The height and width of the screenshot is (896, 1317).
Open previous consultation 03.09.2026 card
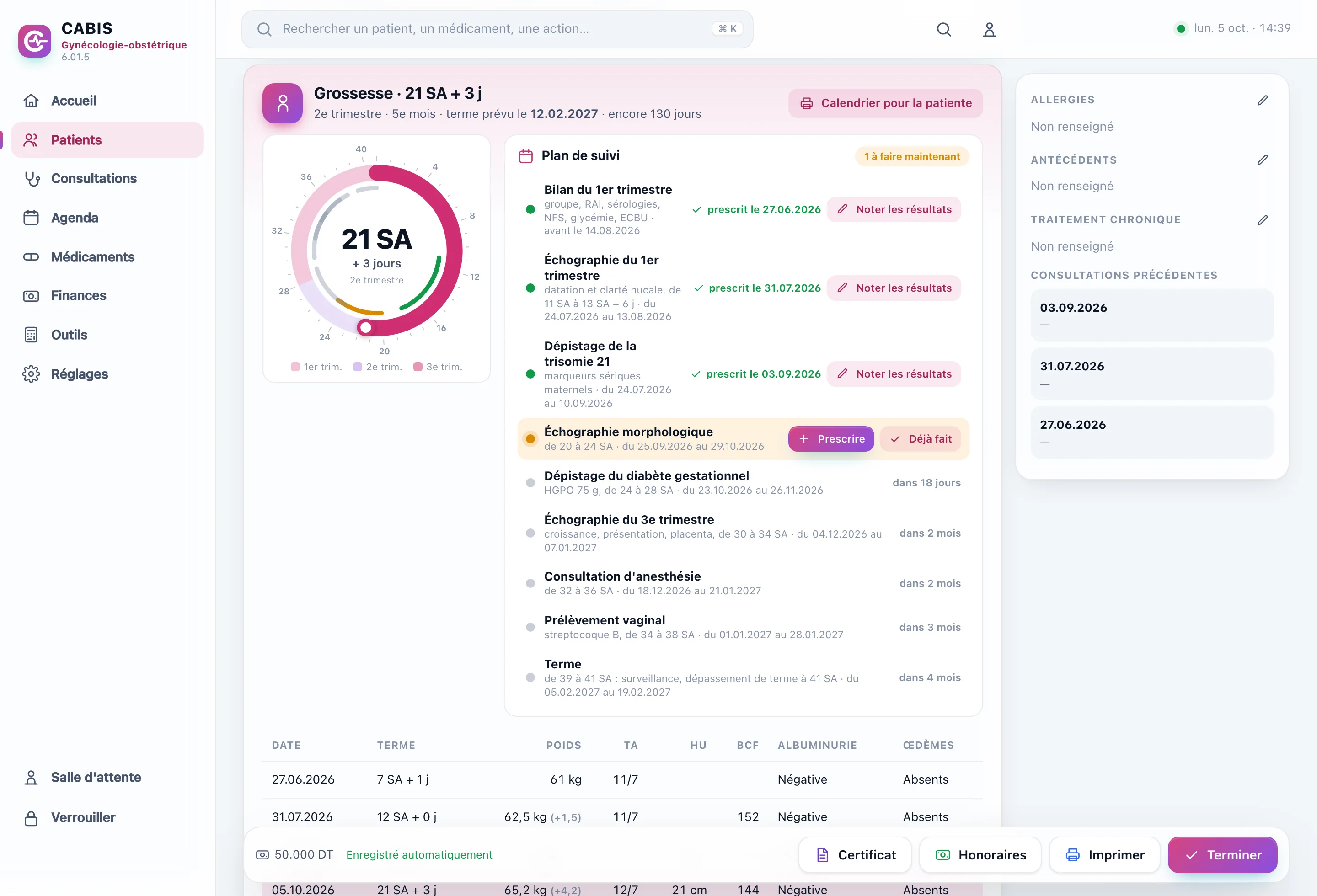tap(1151, 315)
